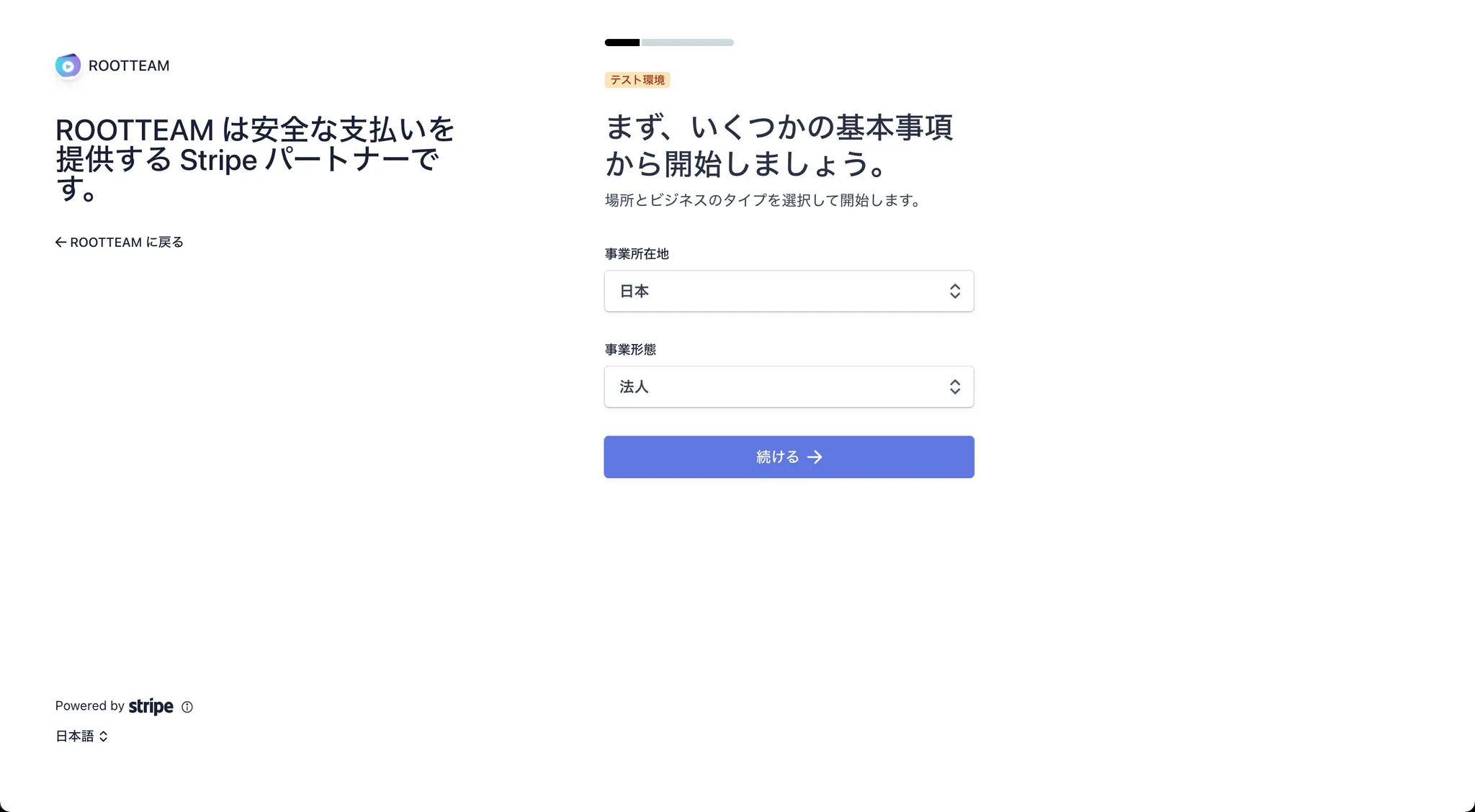Image resolution: width=1475 pixels, height=812 pixels.
Task: Click the ROOTTEAM circular logo icon
Action: (68, 66)
